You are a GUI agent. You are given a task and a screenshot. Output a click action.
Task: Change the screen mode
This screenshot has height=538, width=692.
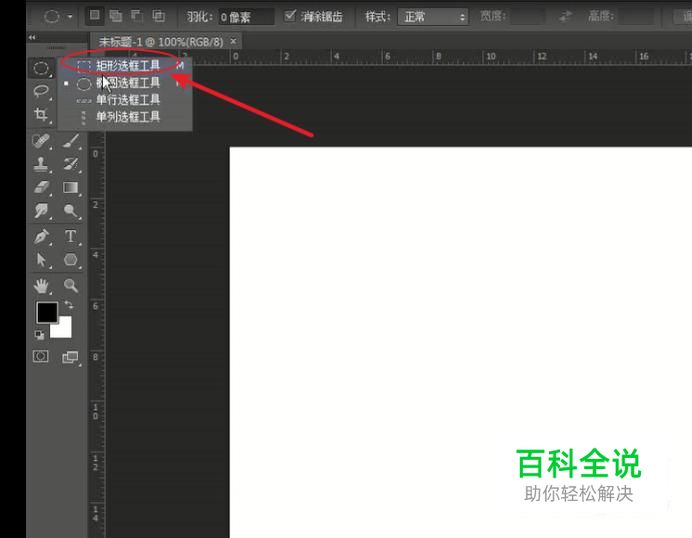click(70, 357)
